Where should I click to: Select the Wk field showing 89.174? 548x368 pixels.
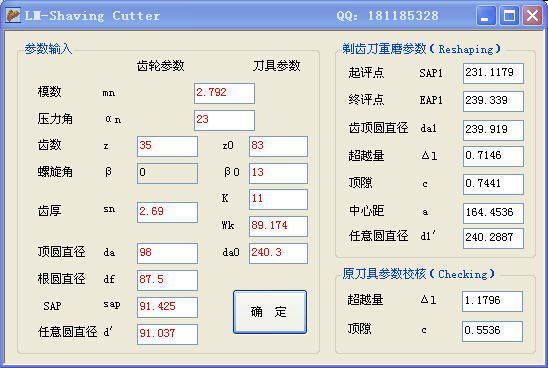279,226
